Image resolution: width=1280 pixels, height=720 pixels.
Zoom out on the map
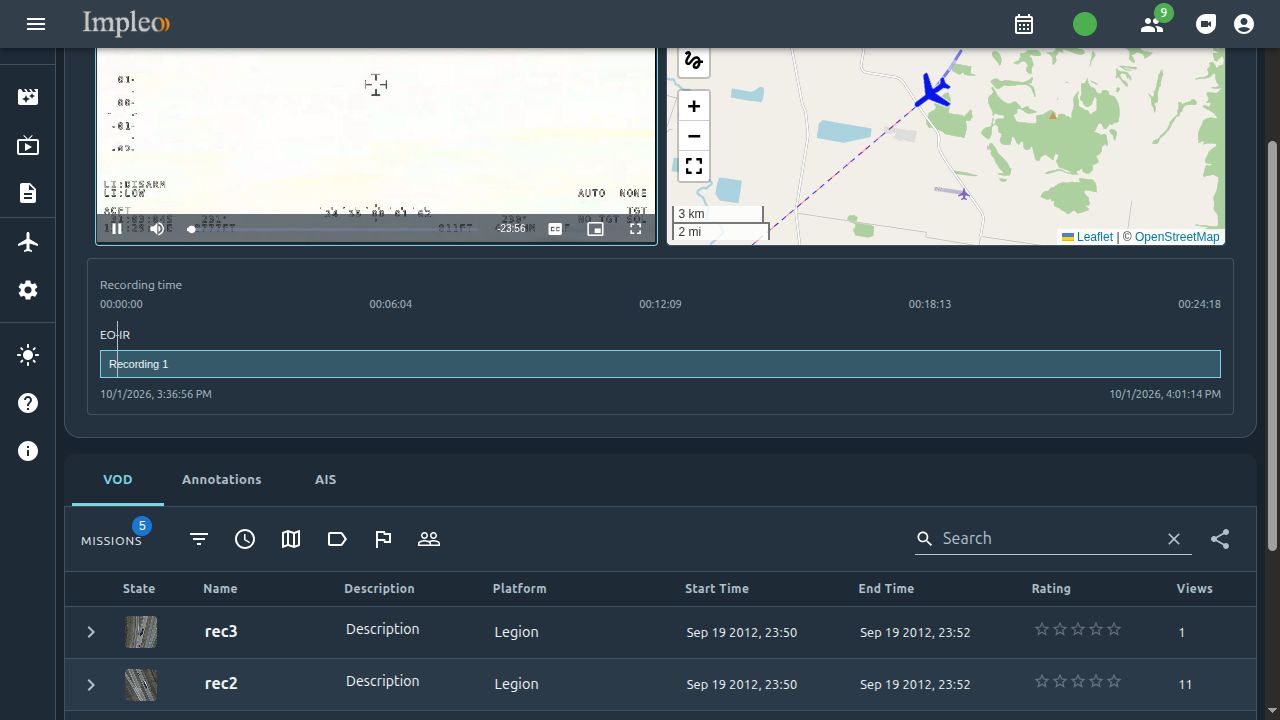(x=694, y=136)
